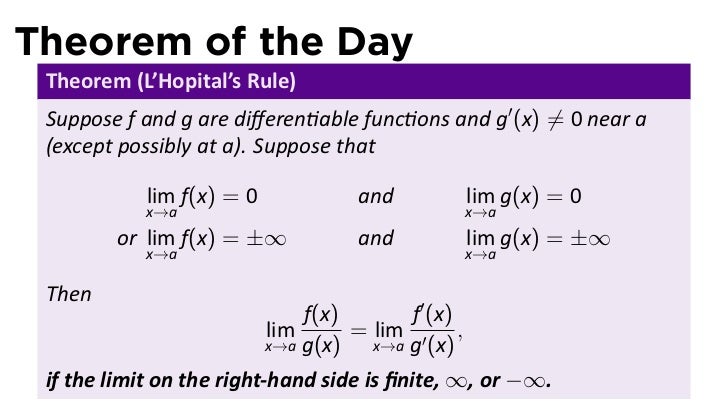728x410 pixels.
Task: Click the fraction f(x) over g(x)
Action: click(321, 331)
